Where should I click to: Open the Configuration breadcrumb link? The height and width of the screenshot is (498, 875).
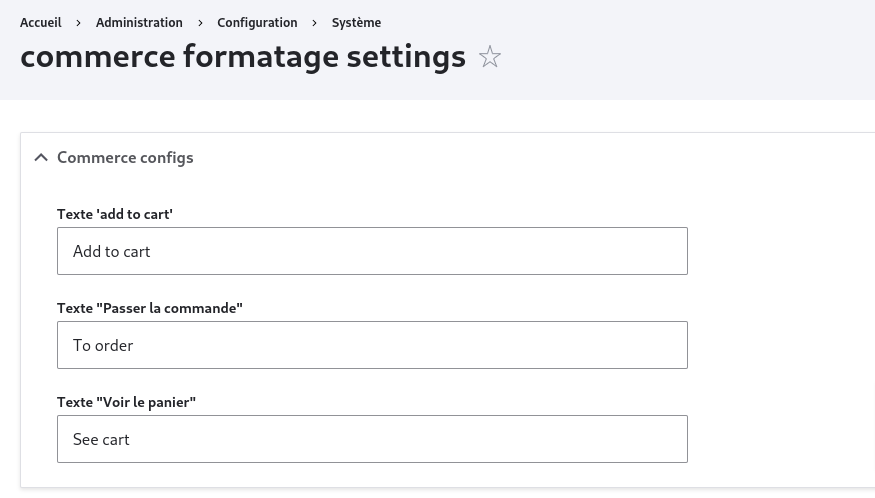pos(257,23)
